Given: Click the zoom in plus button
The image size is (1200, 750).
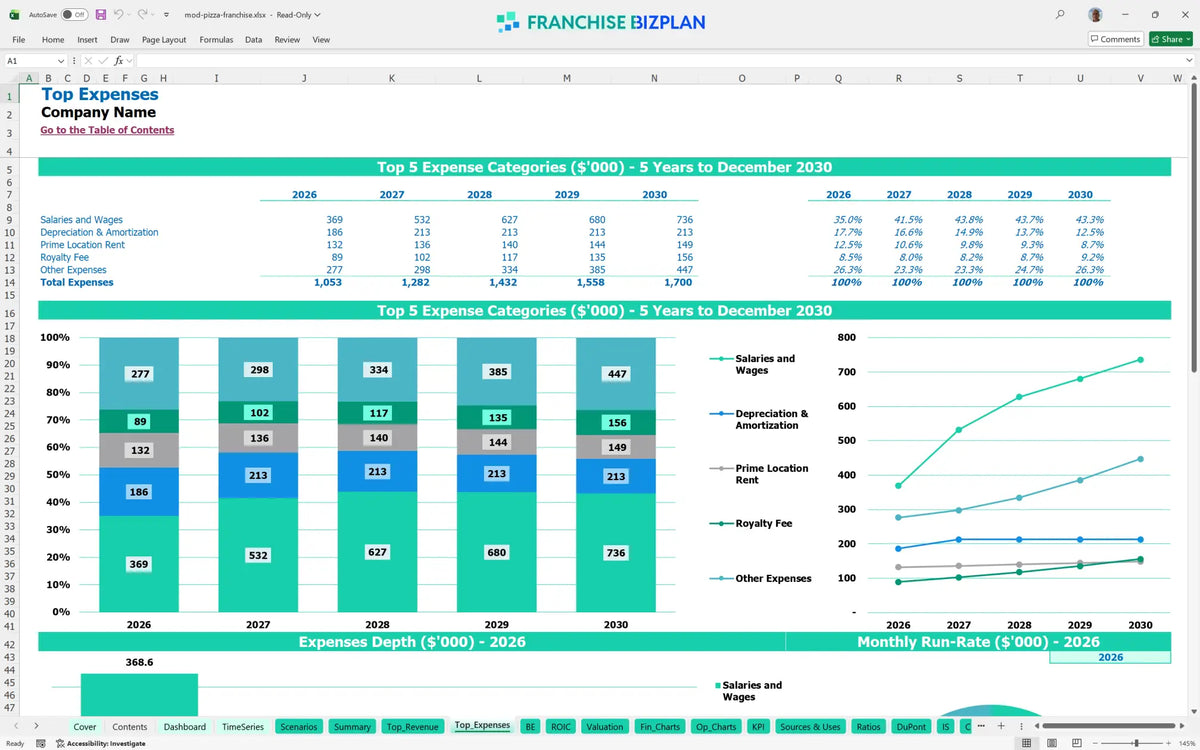Looking at the screenshot, I should tap(1168, 743).
